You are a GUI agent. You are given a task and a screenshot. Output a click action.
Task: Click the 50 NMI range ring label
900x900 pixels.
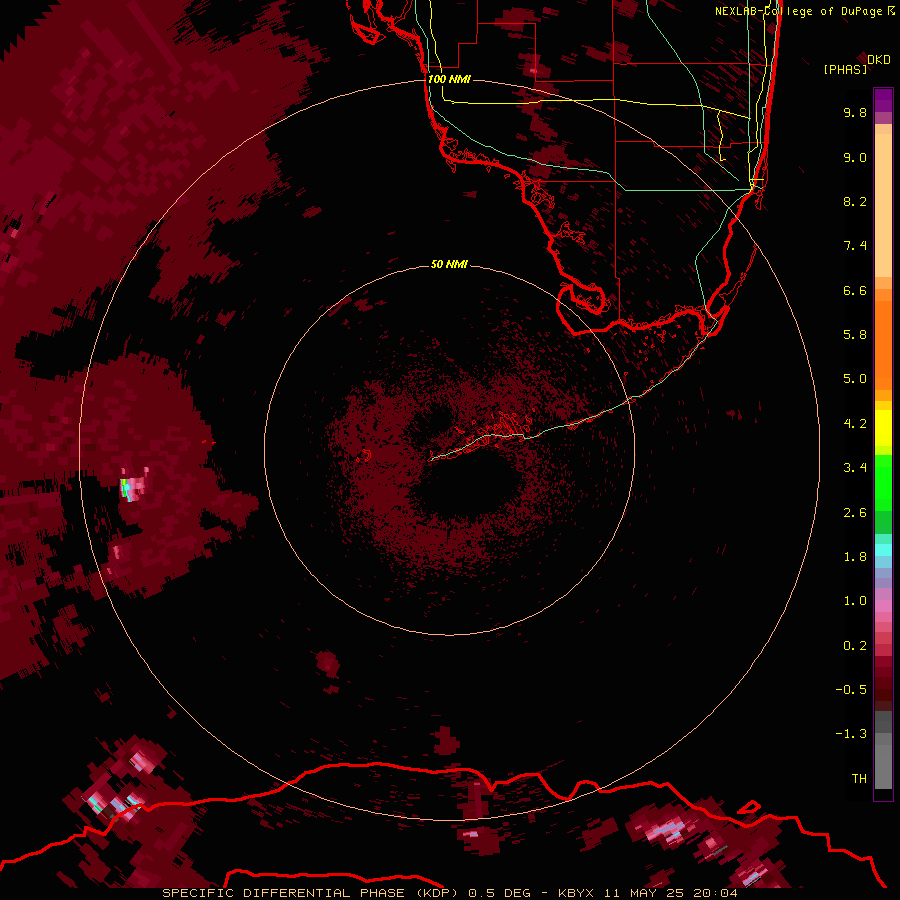[x=449, y=264]
